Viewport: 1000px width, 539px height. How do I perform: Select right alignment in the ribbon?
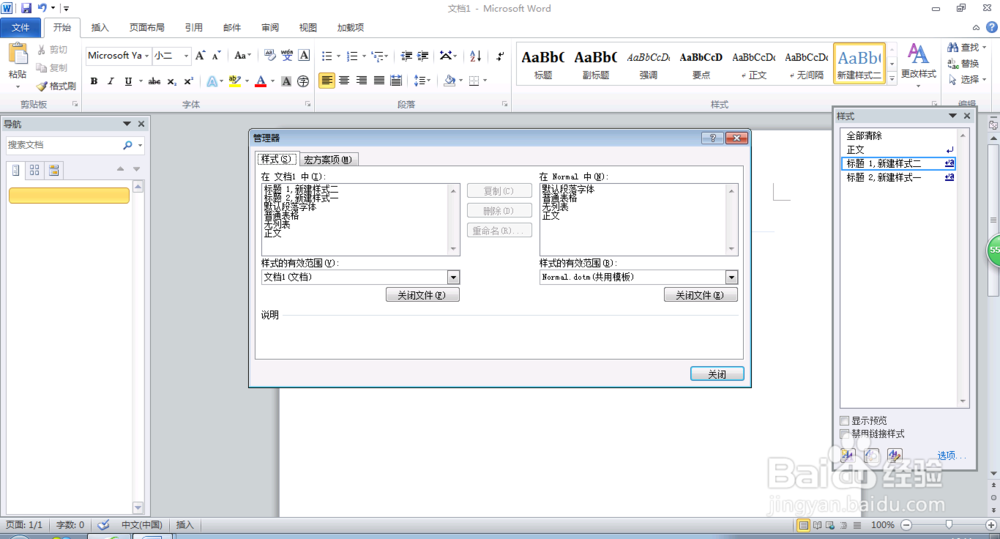click(362, 80)
